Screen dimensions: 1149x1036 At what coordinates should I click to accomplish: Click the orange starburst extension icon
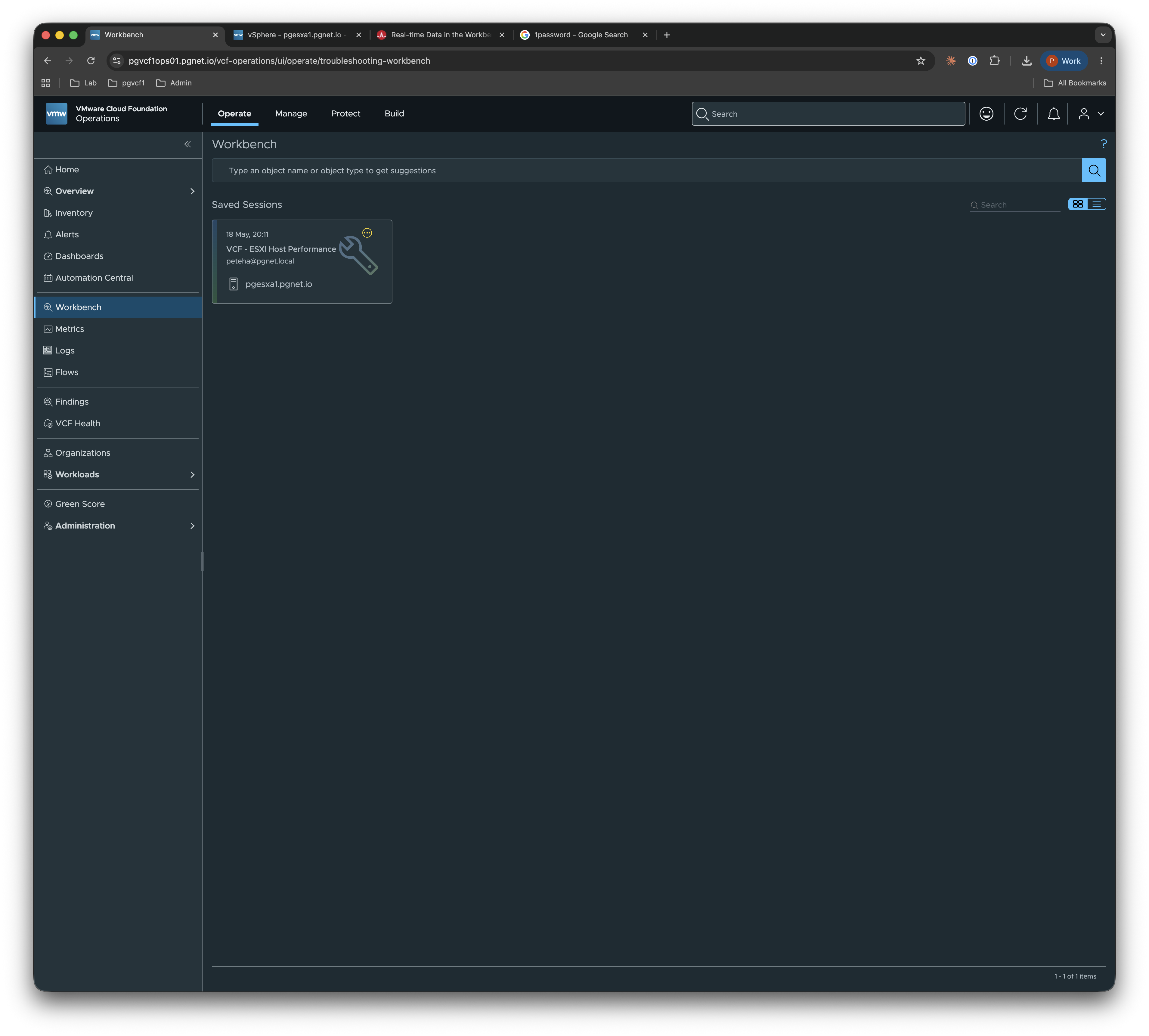pos(951,61)
